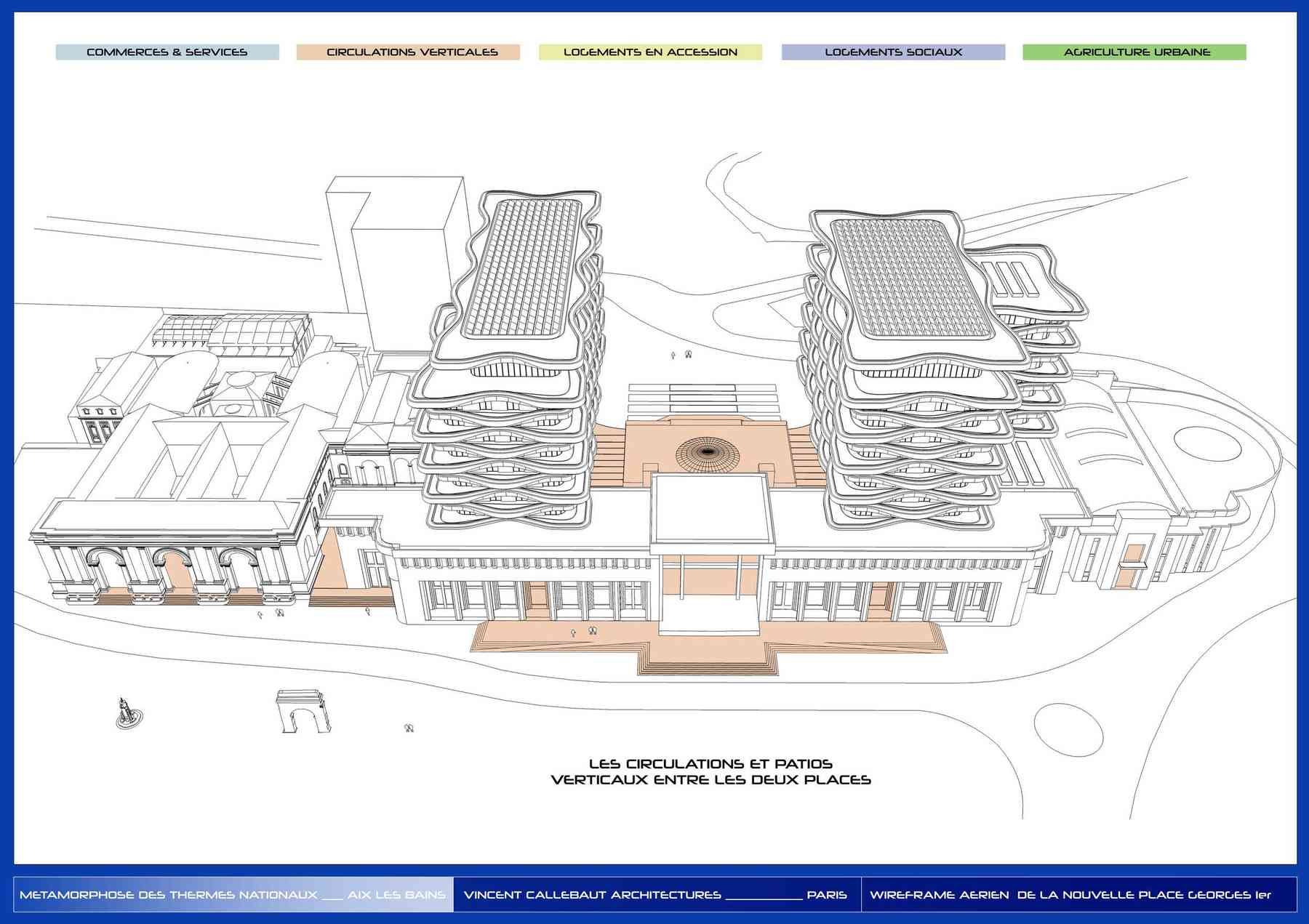Click the small triumphal arch drawing

point(303,712)
